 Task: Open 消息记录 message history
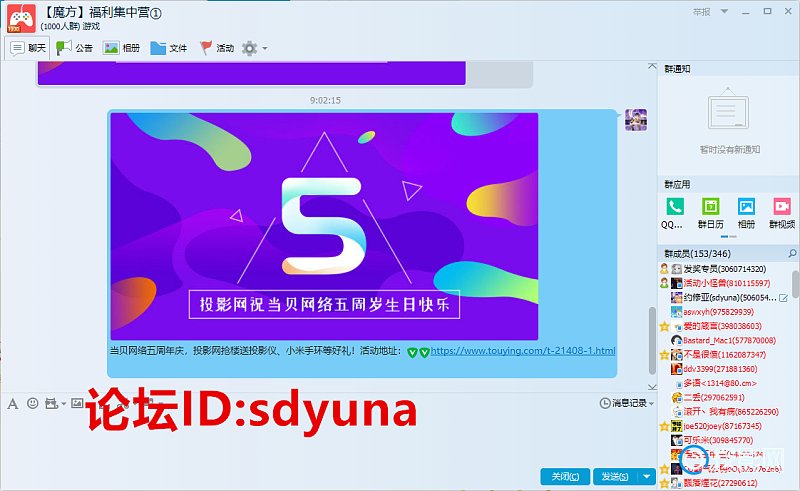pyautogui.click(x=623, y=403)
